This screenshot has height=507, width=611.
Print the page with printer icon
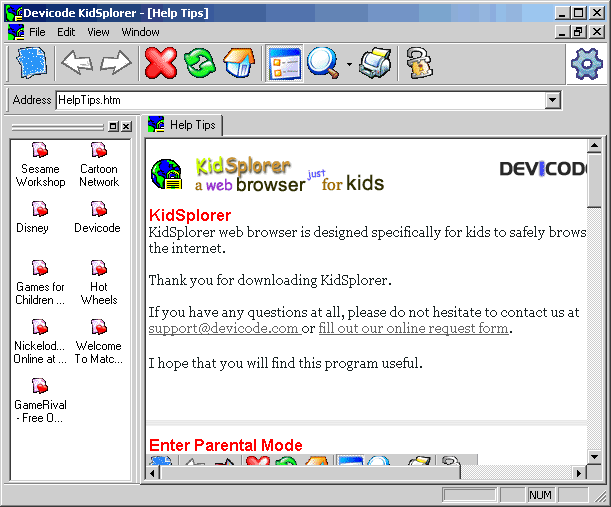pos(376,62)
